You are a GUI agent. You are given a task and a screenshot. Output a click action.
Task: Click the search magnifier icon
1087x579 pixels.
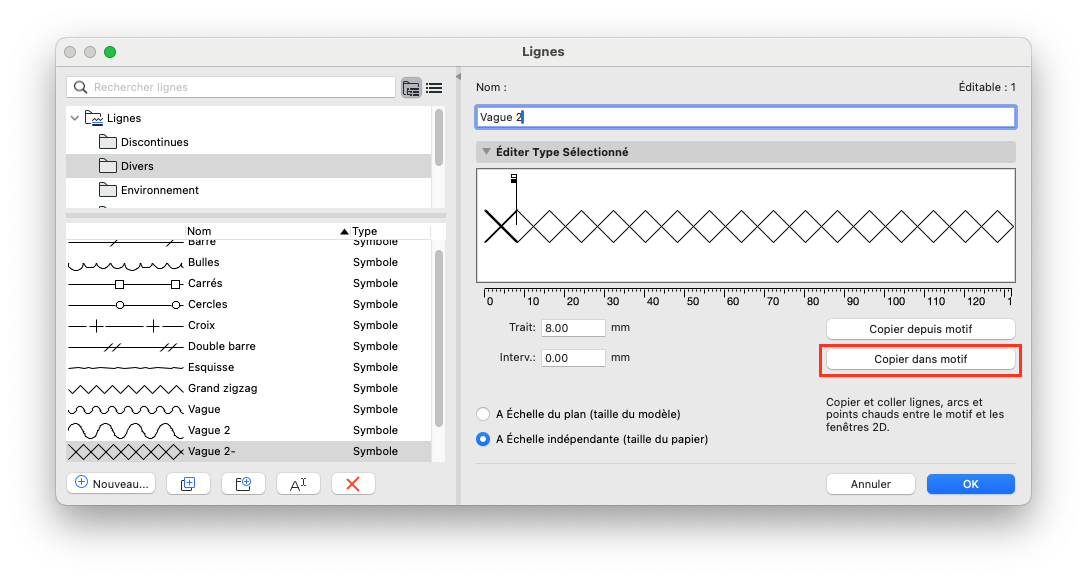[80, 87]
